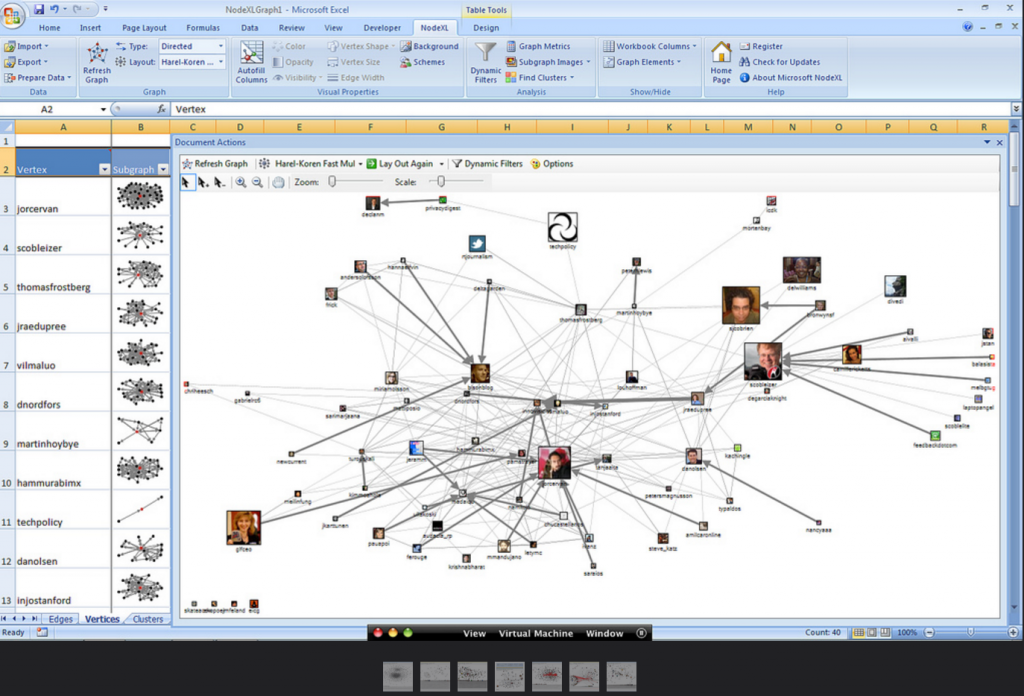
Task: Open the Insert ribbon tab
Action: [90, 27]
